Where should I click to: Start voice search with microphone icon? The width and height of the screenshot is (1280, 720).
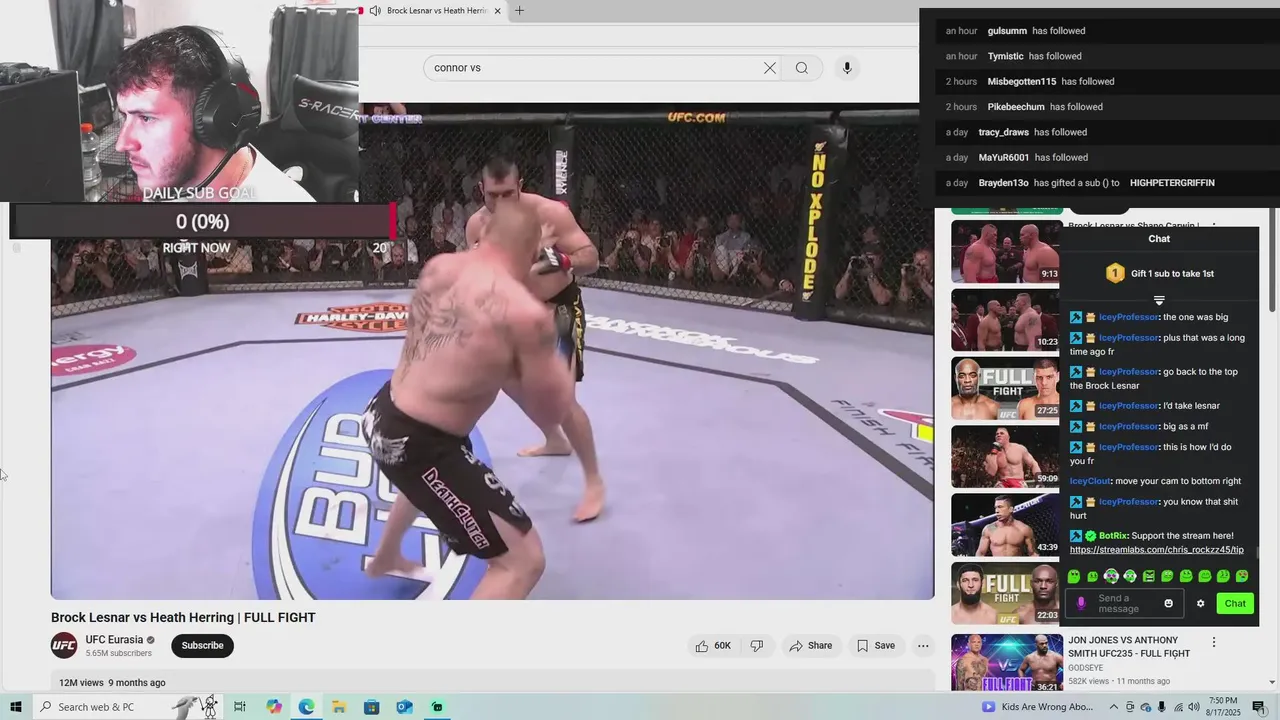pos(847,68)
